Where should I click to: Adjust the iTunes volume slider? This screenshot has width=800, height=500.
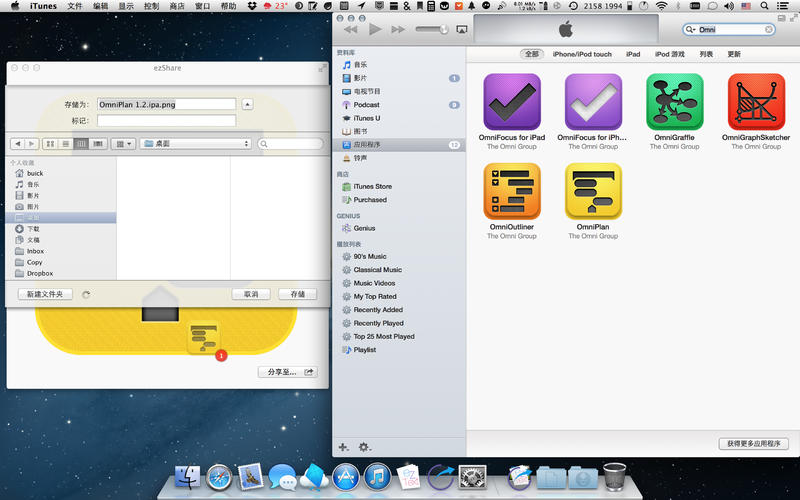432,30
